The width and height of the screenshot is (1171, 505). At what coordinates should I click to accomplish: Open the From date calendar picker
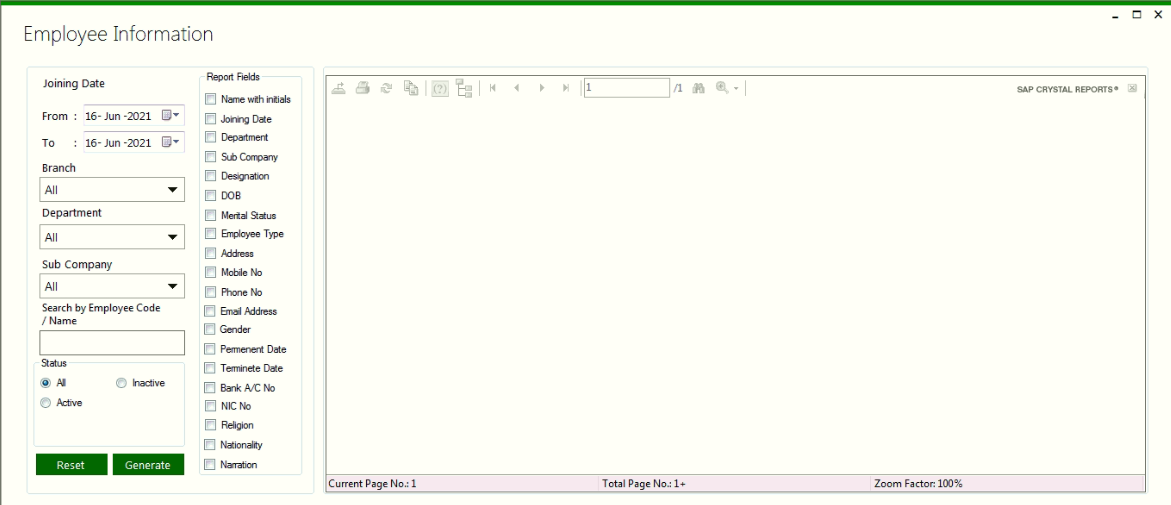click(x=171, y=115)
